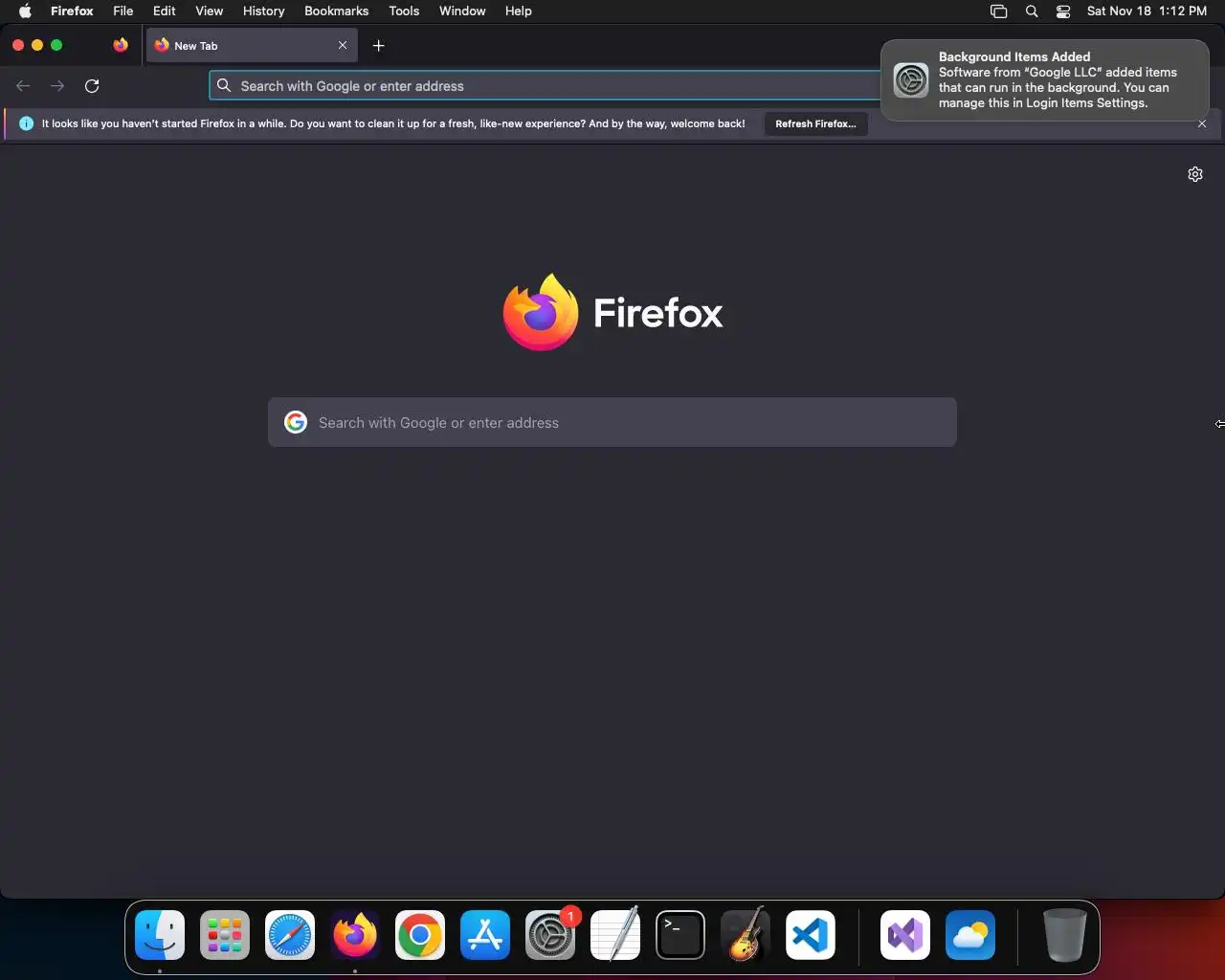The height and width of the screenshot is (980, 1225).
Task: Select the New Tab tab
Action: [252, 46]
